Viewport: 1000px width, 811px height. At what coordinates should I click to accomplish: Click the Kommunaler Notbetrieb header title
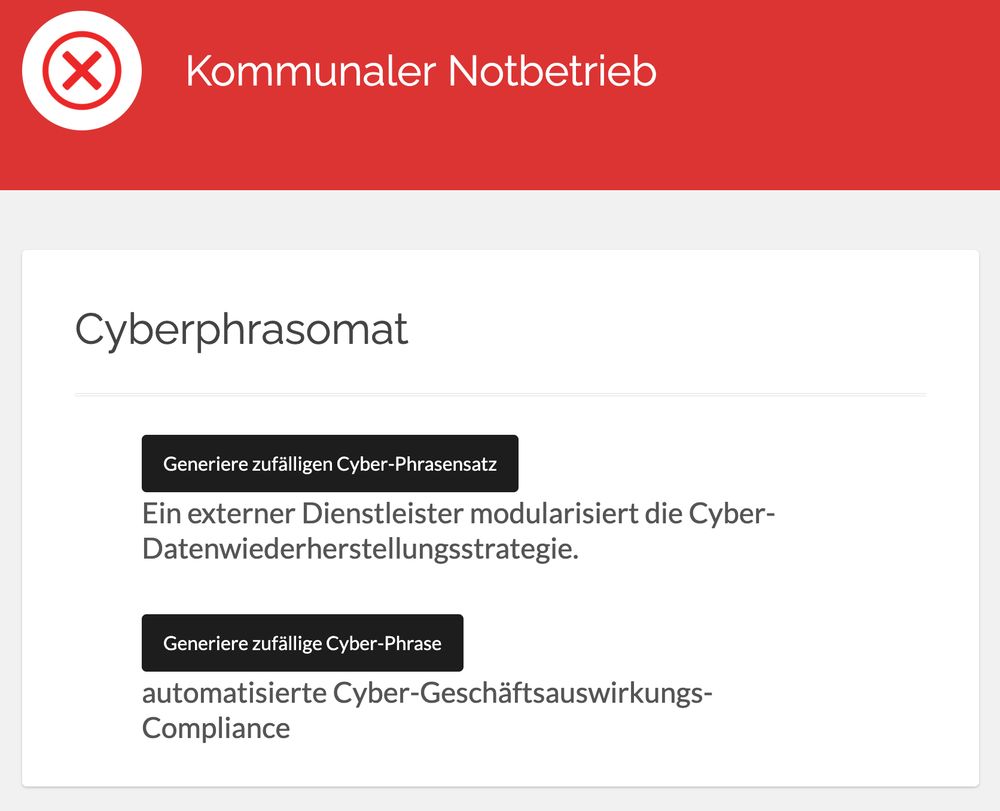click(x=421, y=71)
